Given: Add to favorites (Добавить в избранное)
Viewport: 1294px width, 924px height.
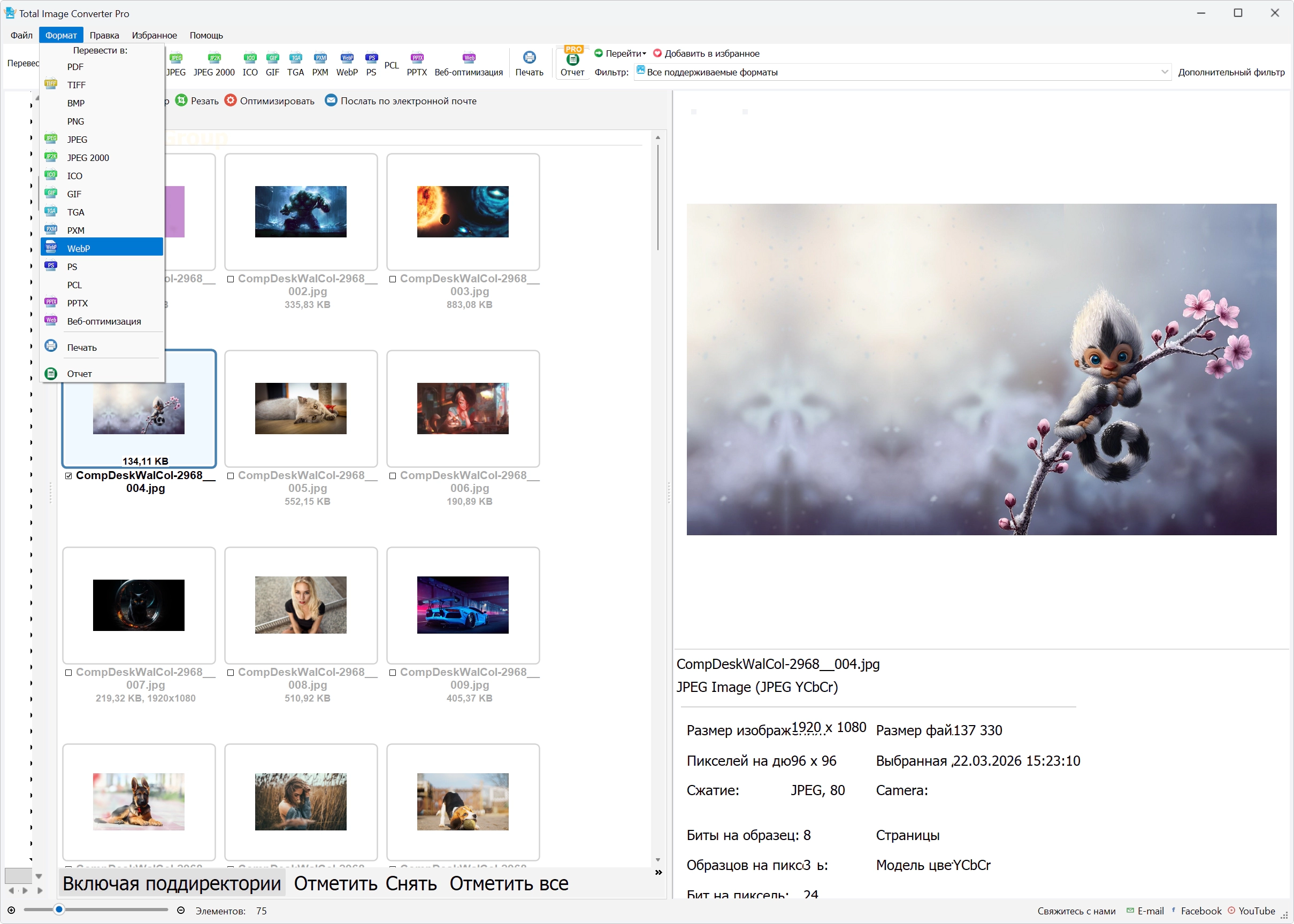Looking at the screenshot, I should (706, 53).
